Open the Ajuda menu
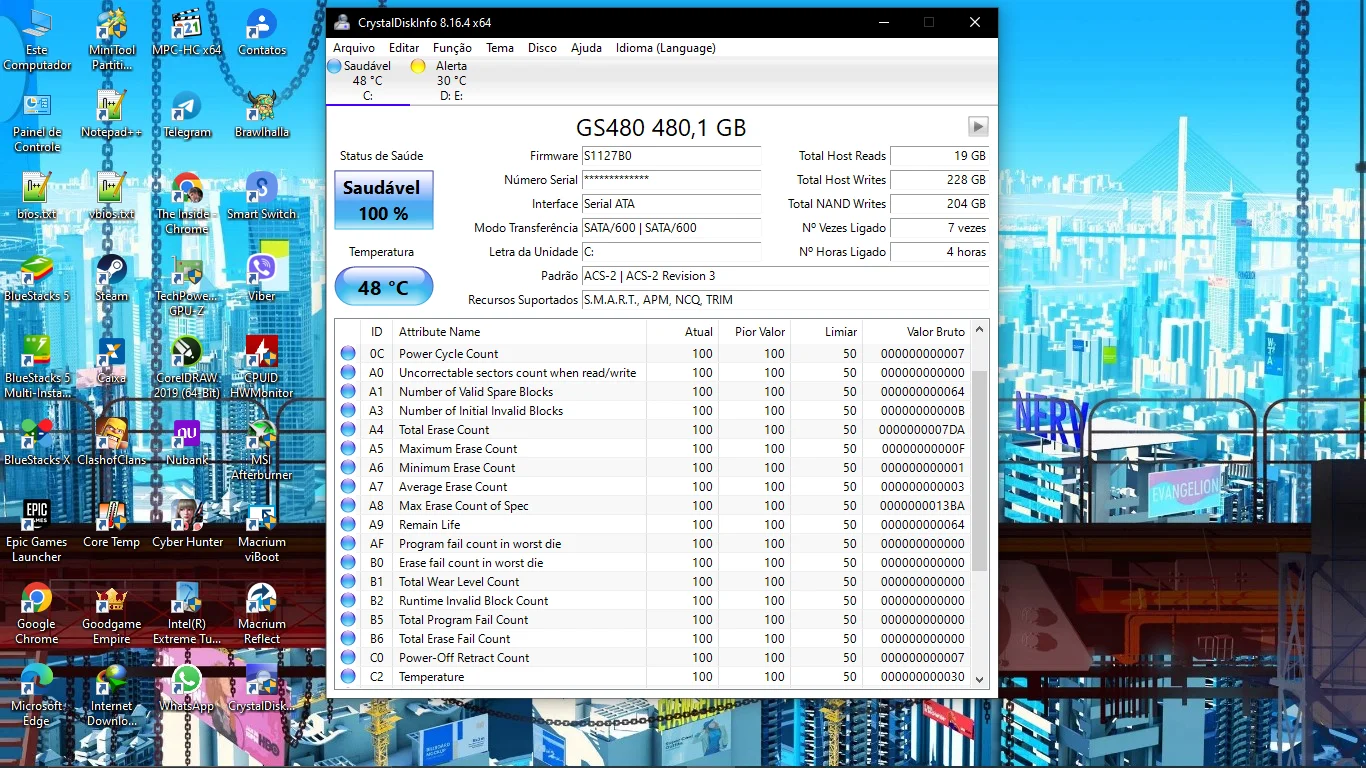 click(x=586, y=48)
